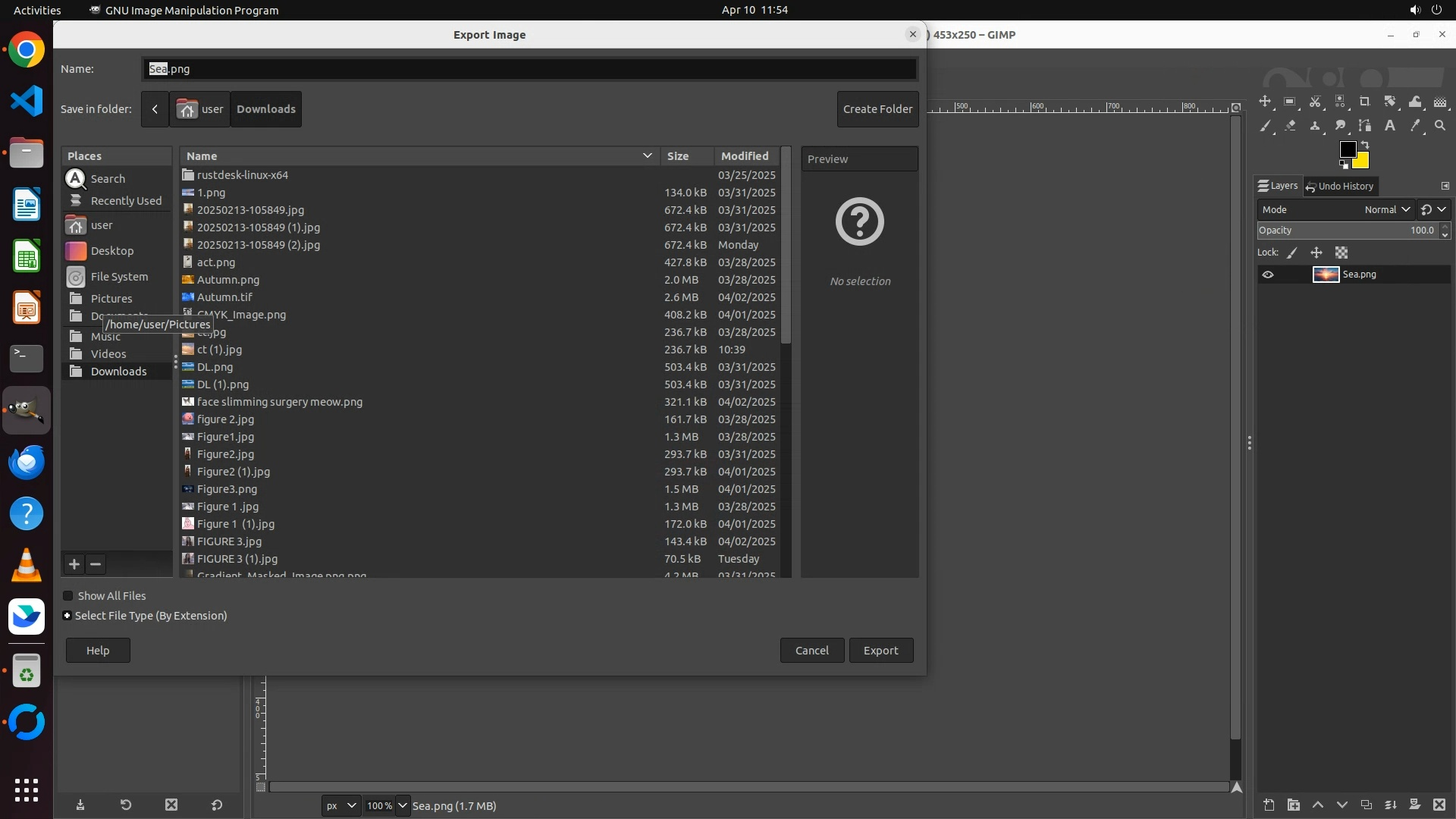Switch to the Undo History tab

1340,186
